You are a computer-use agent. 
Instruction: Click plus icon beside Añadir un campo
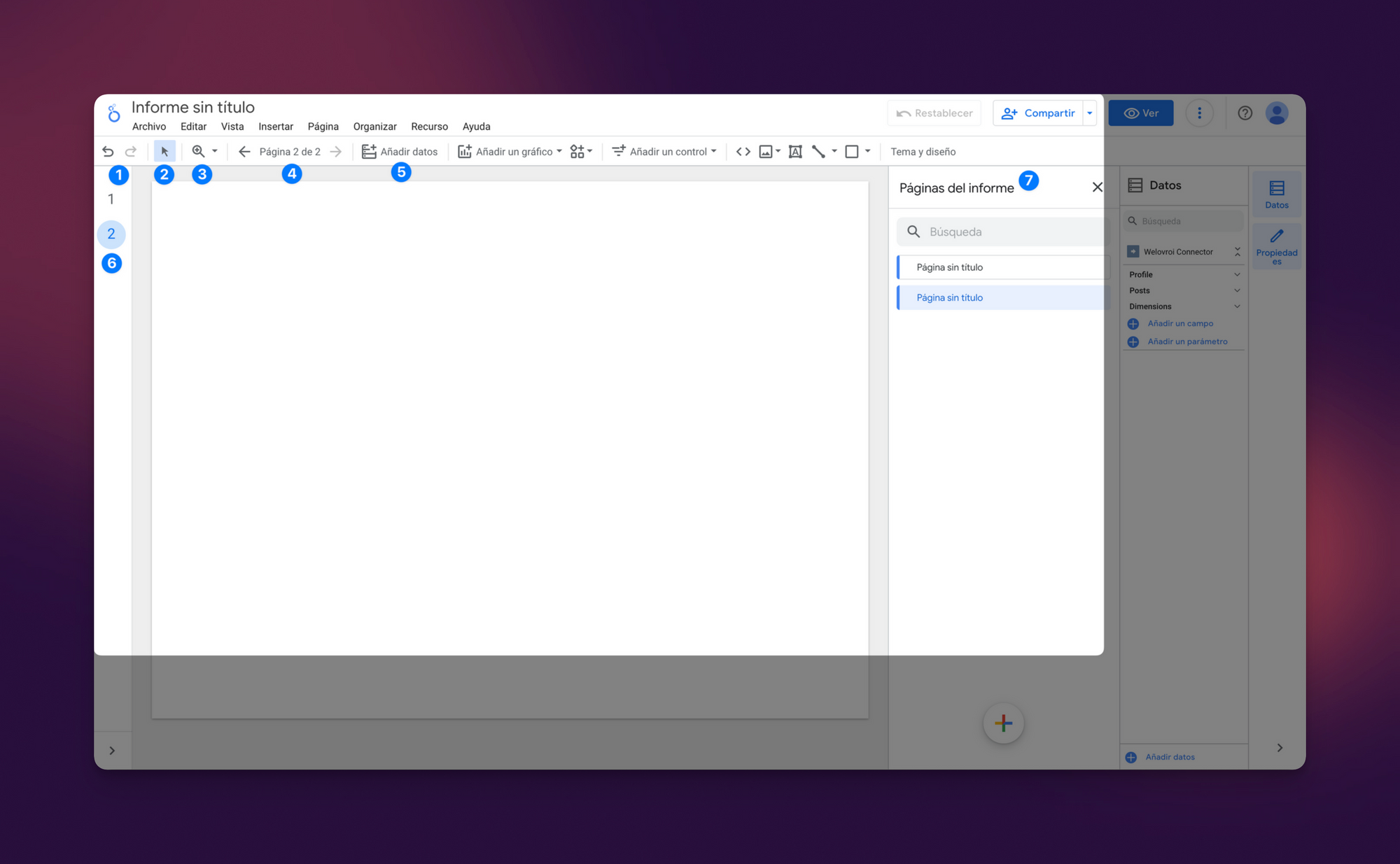click(x=1133, y=324)
